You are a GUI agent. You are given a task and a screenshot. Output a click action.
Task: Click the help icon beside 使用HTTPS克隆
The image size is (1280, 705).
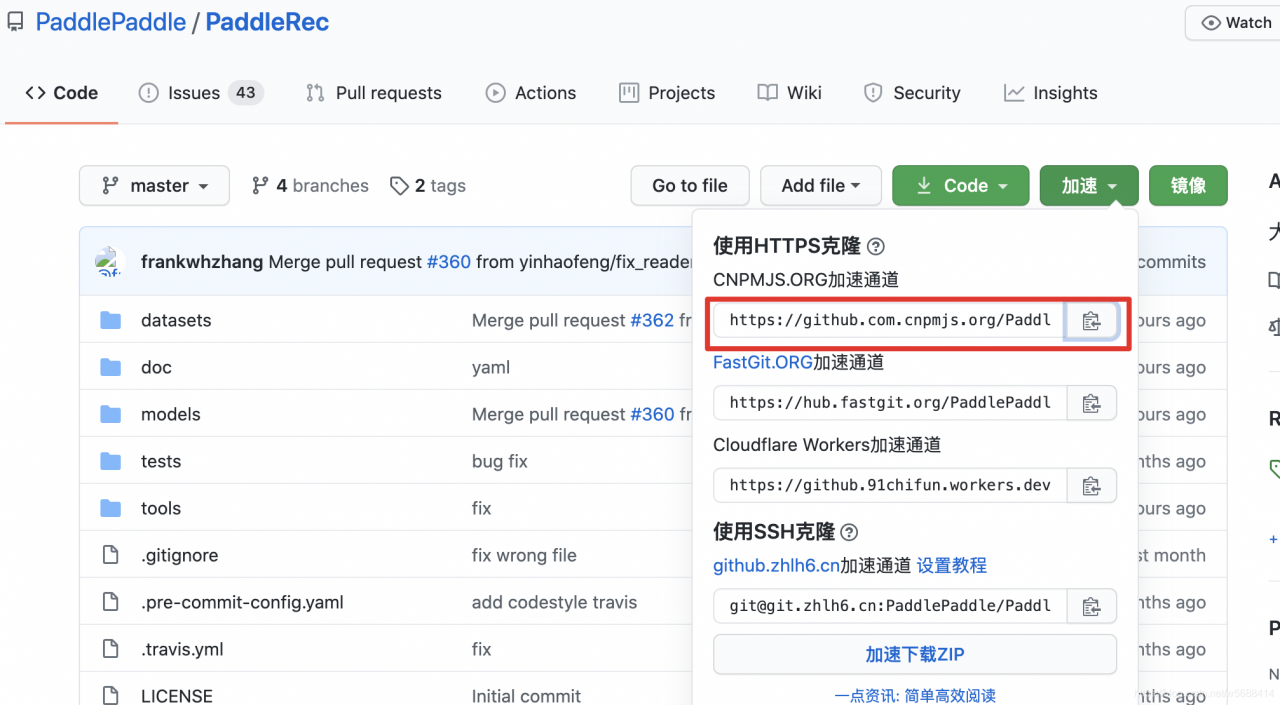pyautogui.click(x=875, y=247)
